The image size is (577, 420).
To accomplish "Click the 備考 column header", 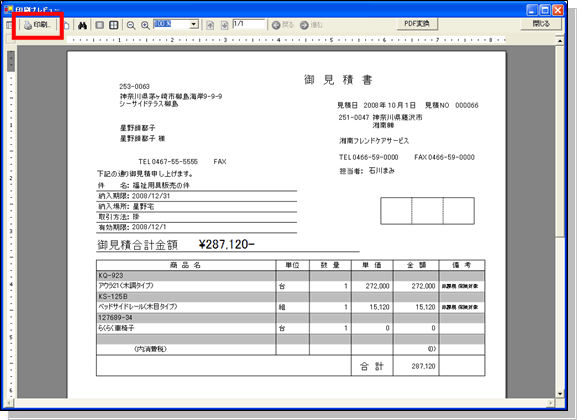I will [461, 265].
